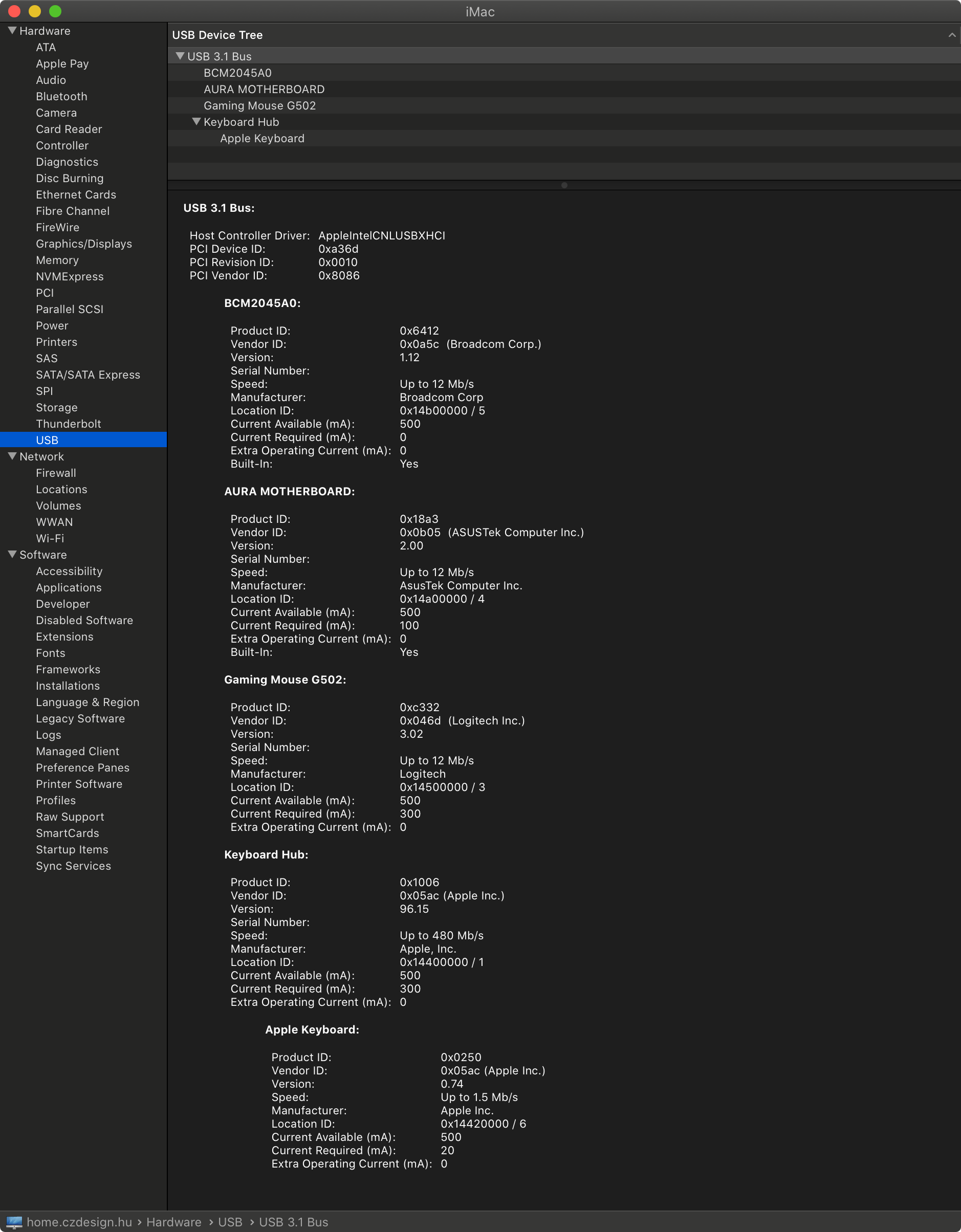Image resolution: width=961 pixels, height=1232 pixels.
Task: Select Memory in the sidebar
Action: click(57, 260)
